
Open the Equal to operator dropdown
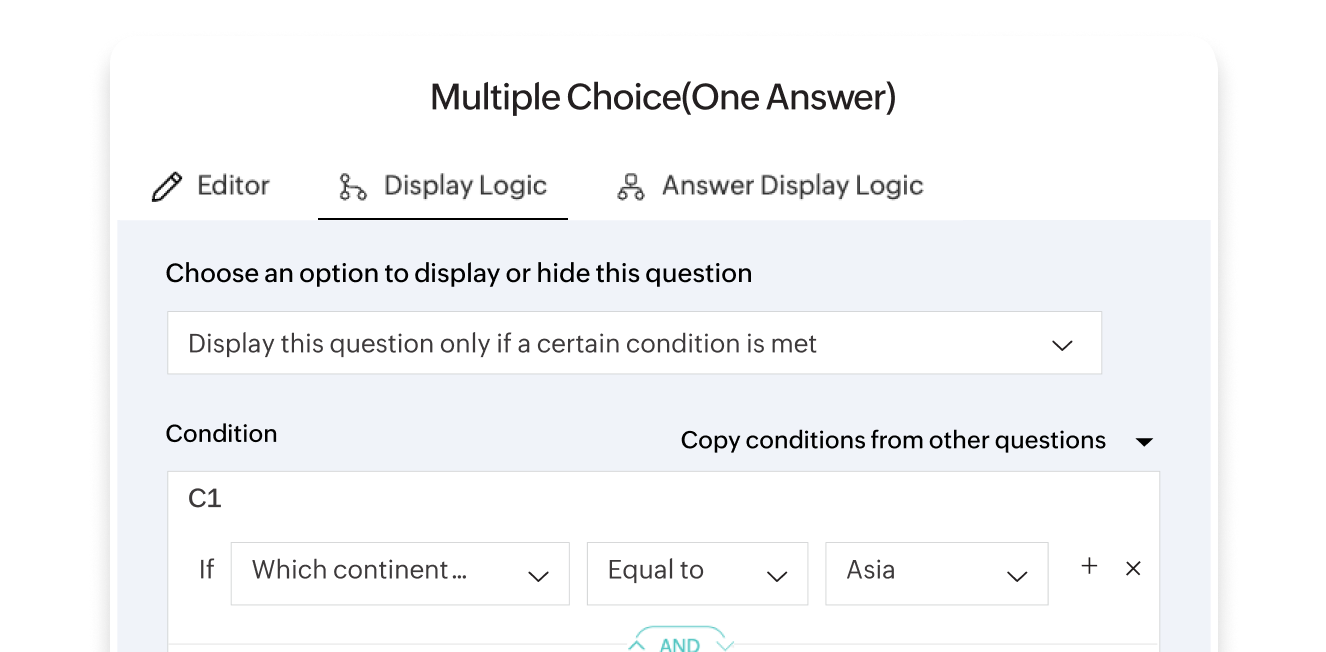[x=697, y=573]
